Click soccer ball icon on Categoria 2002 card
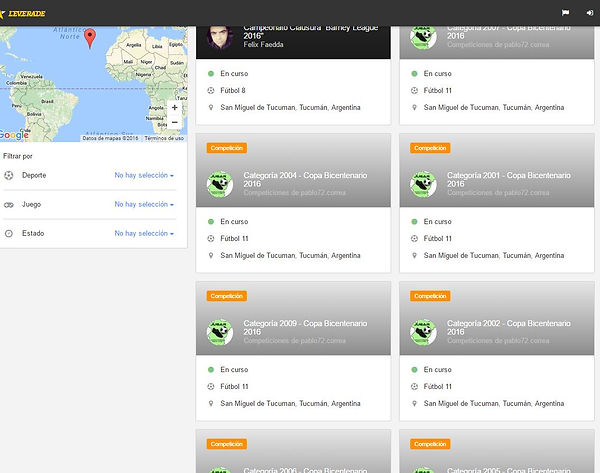Viewport: 600px width, 473px height. pyautogui.click(x=414, y=387)
